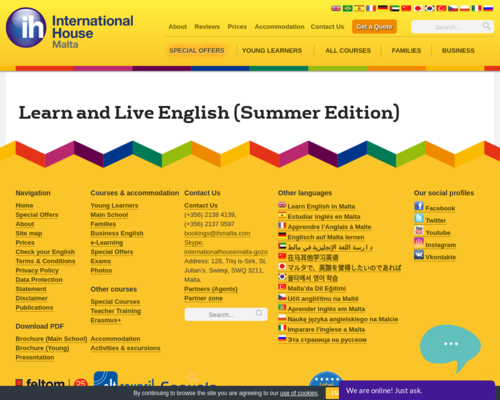500x400 pixels.
Task: Open the teal chat bubble icon
Action: (451, 348)
